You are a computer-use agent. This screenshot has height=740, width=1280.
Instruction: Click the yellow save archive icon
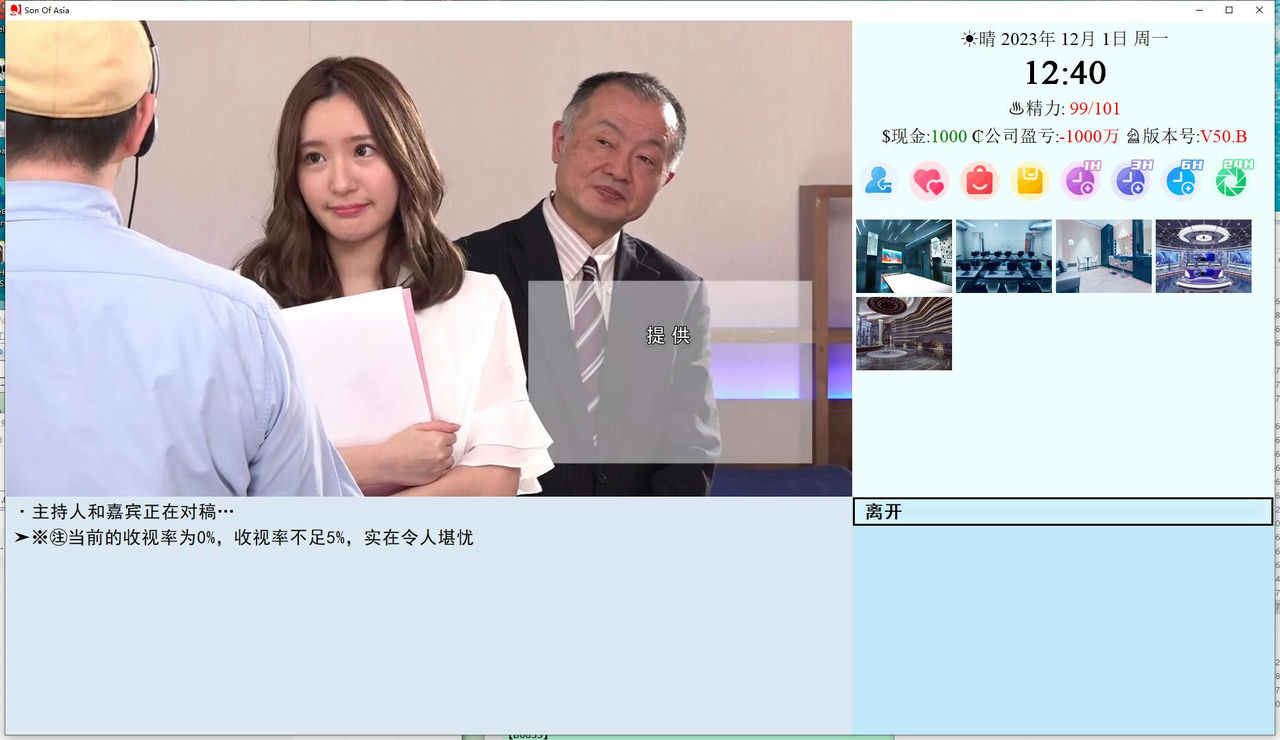pyautogui.click(x=1029, y=181)
